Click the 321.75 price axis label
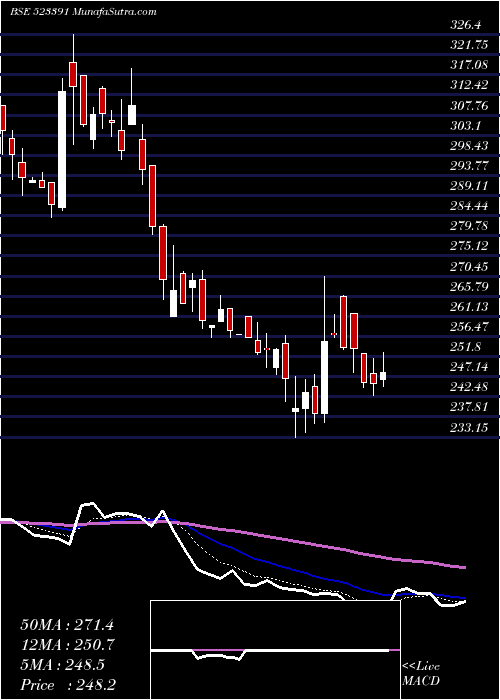500x700 pixels. click(468, 45)
